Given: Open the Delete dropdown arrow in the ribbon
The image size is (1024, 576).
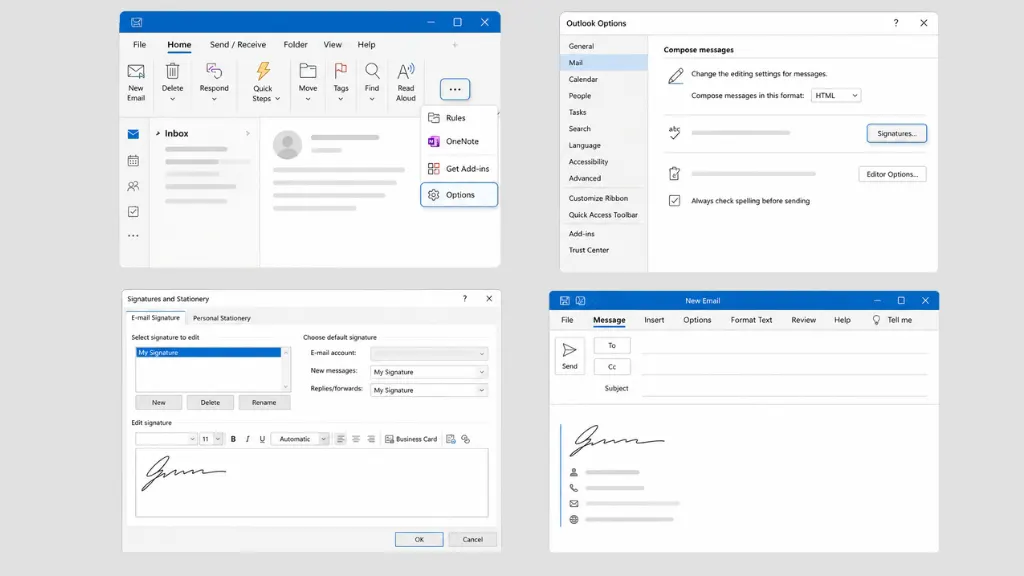Looking at the screenshot, I should coord(172,99).
